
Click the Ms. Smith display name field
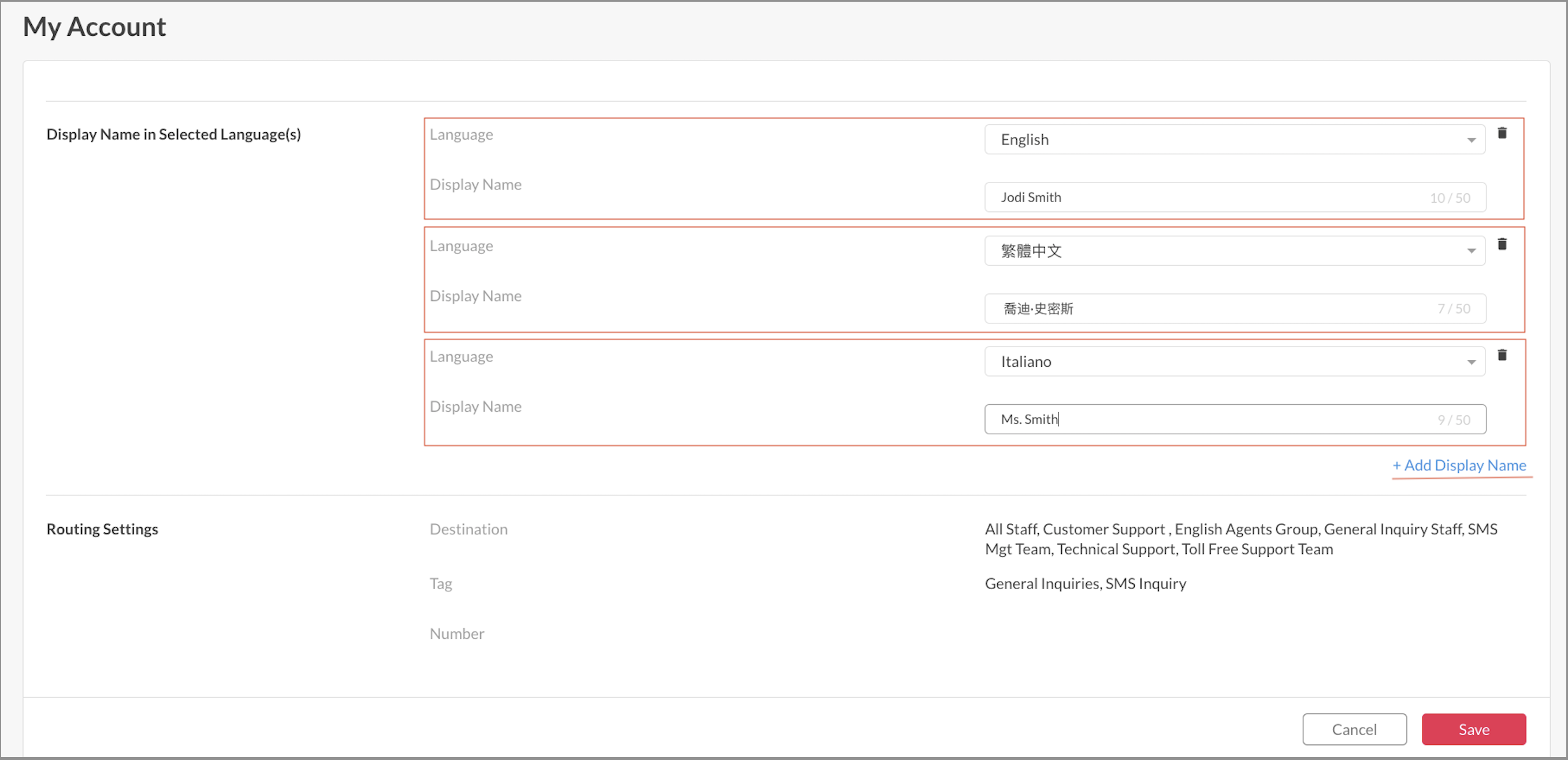(1212, 419)
